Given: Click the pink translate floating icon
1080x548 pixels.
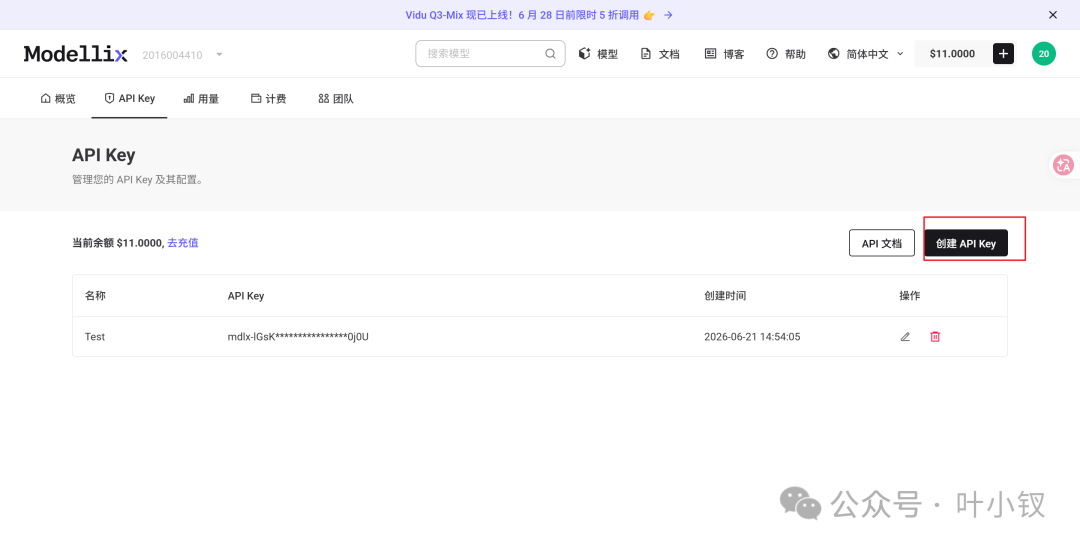Looking at the screenshot, I should [1064, 165].
